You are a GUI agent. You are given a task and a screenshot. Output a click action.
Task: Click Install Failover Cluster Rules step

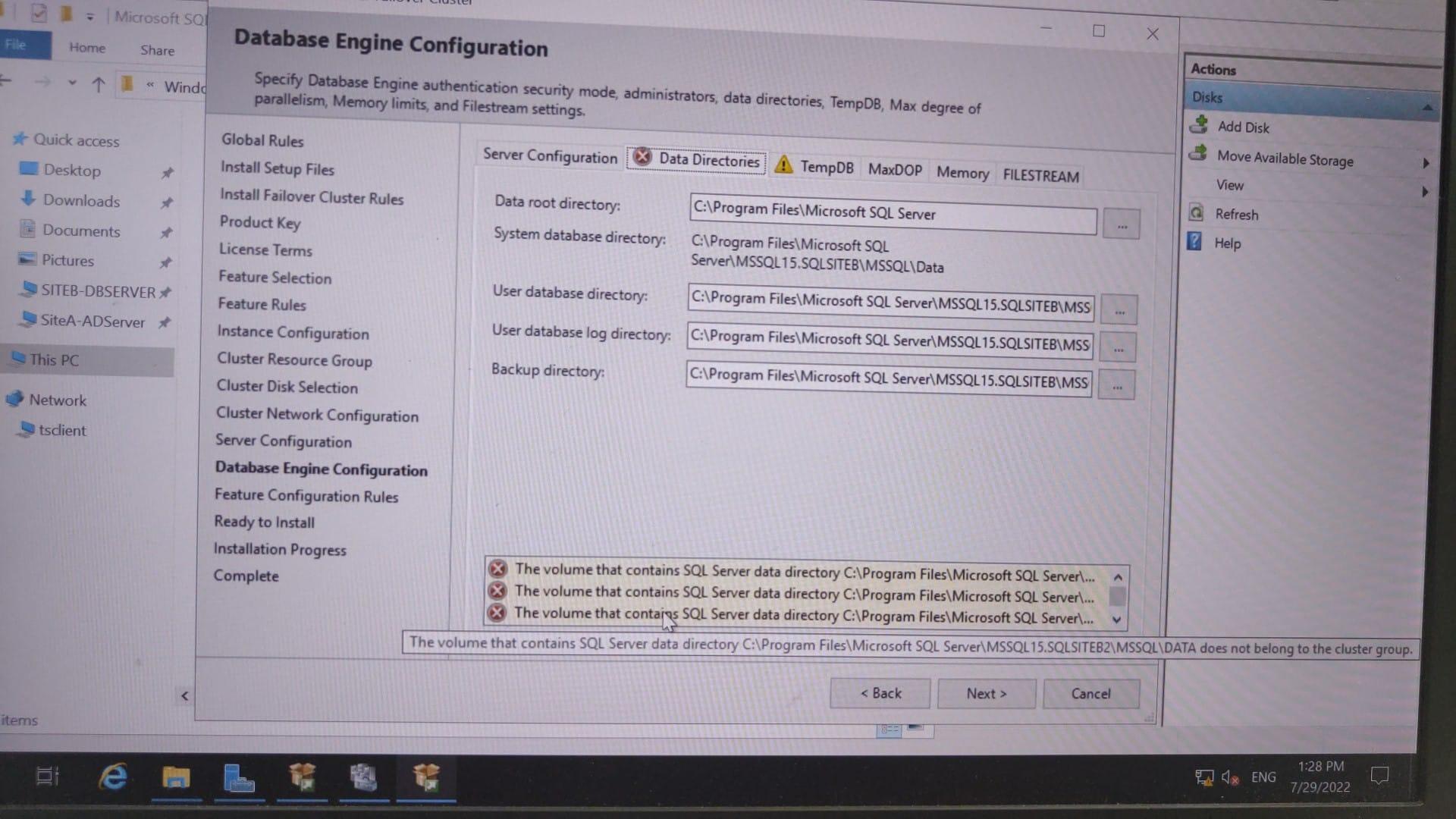click(312, 197)
